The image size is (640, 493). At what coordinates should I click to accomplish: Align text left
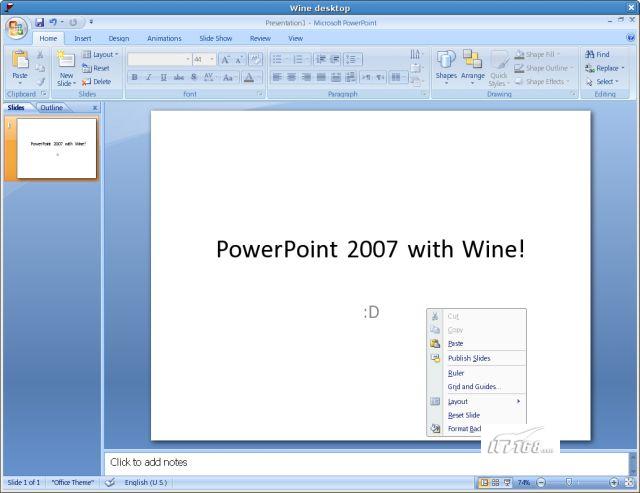coord(277,77)
